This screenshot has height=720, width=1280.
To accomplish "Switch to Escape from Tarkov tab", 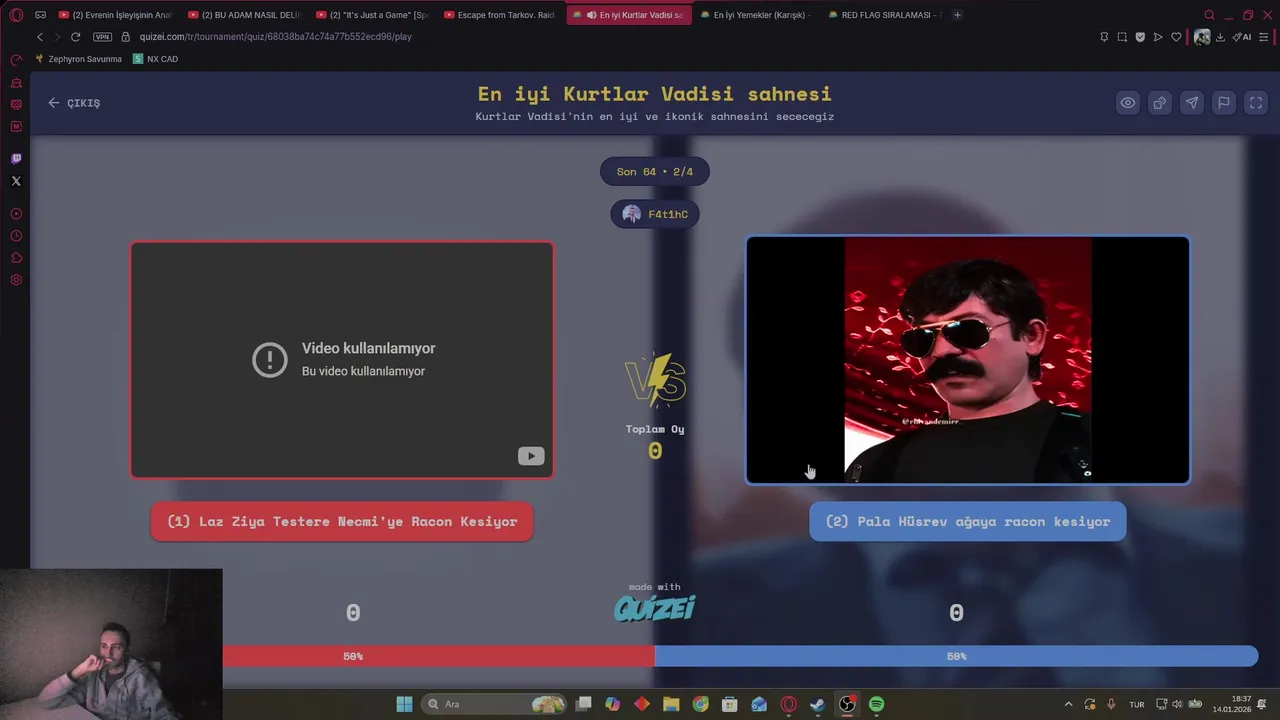I will point(500,15).
